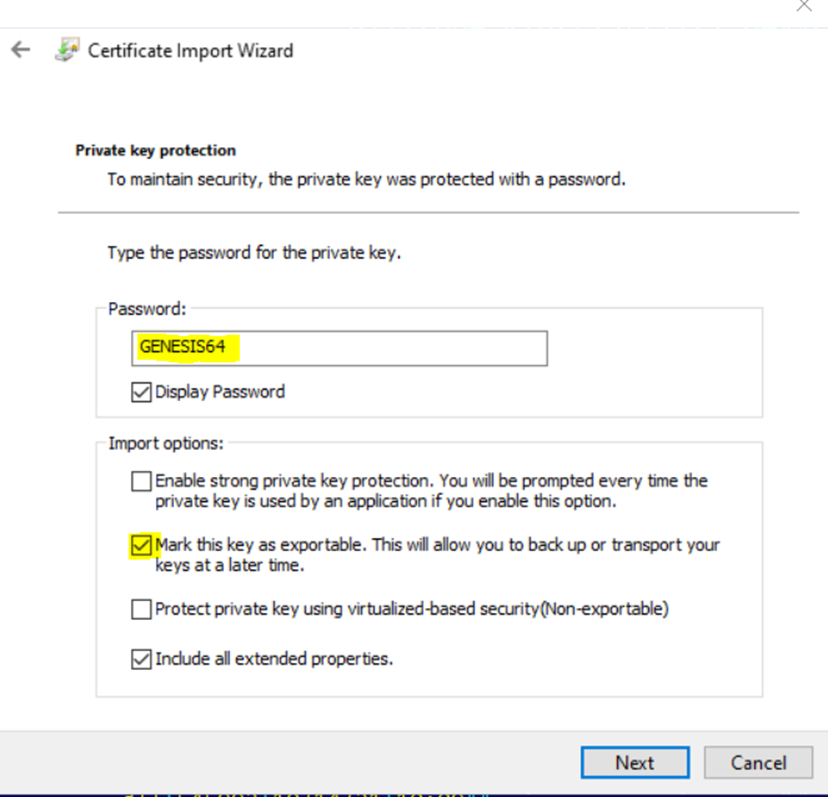The height and width of the screenshot is (797, 828).
Task: Click the 'Include all extended properties' label
Action: click(x=274, y=659)
